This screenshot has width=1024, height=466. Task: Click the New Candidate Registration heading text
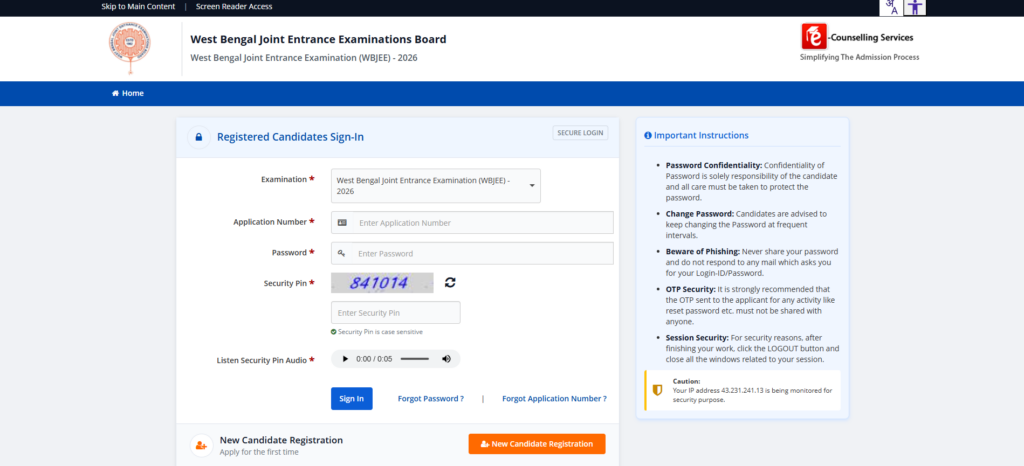(x=281, y=440)
